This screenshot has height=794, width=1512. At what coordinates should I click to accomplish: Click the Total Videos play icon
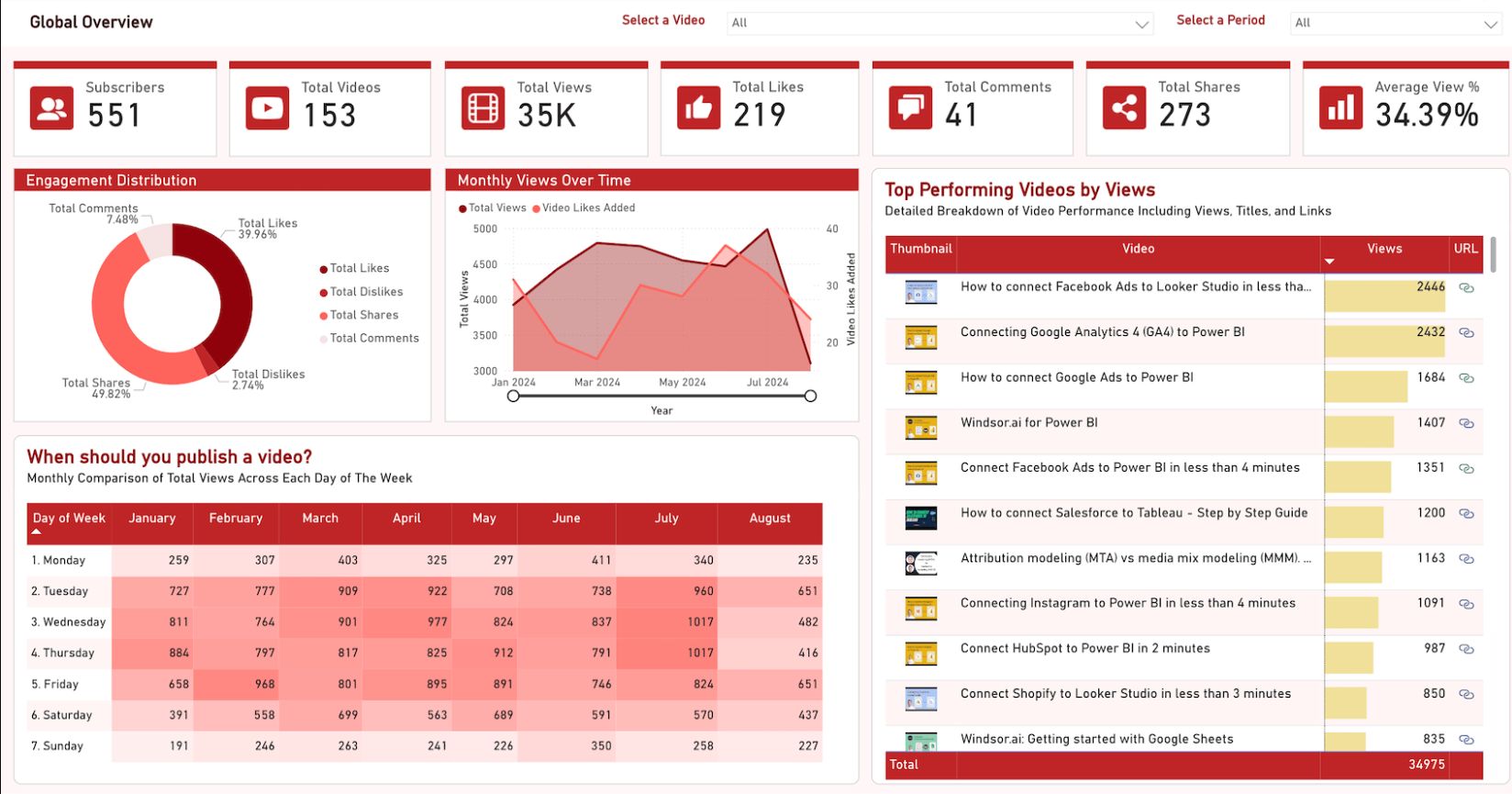point(267,108)
